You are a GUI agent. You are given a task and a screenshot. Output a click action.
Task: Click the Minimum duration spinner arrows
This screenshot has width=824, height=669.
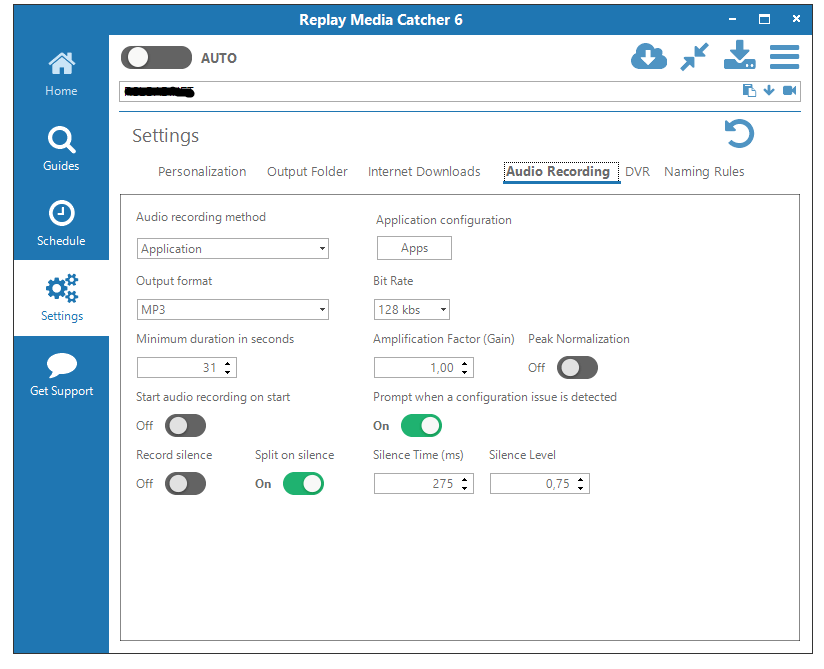click(228, 367)
